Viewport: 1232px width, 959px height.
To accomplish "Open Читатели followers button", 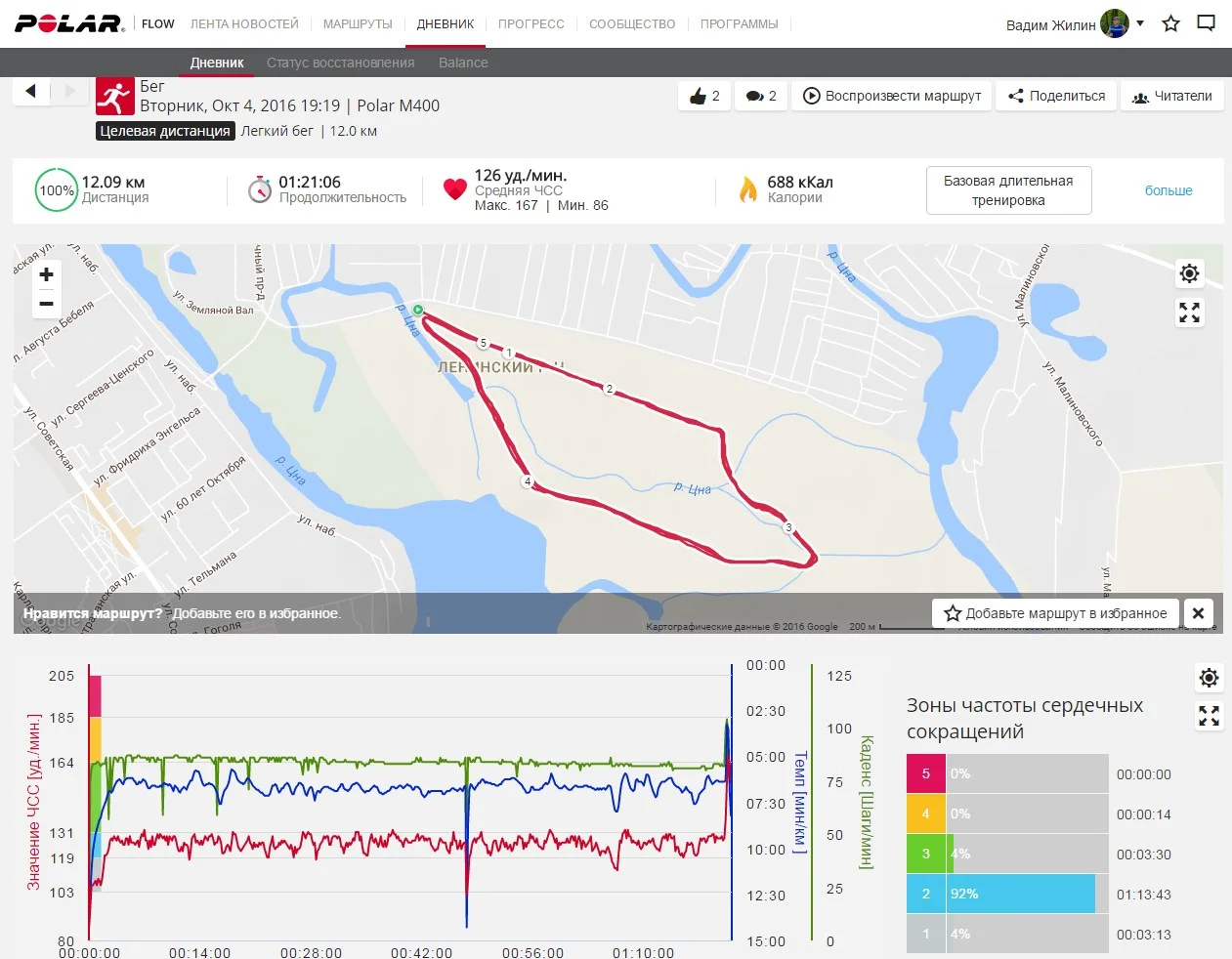I will point(1171,96).
